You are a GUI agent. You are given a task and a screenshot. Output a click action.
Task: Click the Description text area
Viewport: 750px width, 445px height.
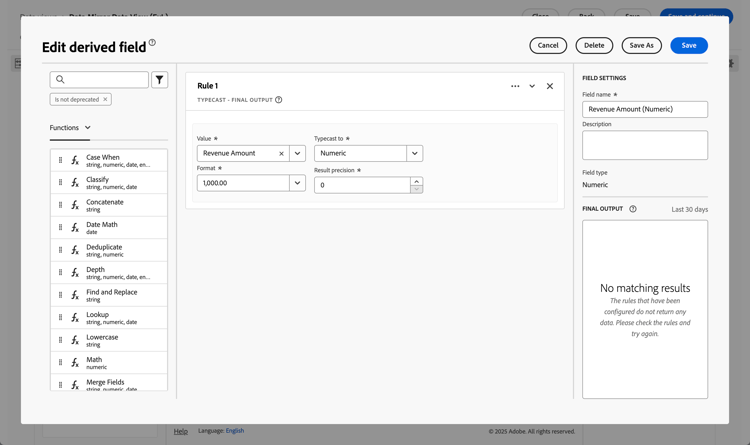(x=645, y=145)
